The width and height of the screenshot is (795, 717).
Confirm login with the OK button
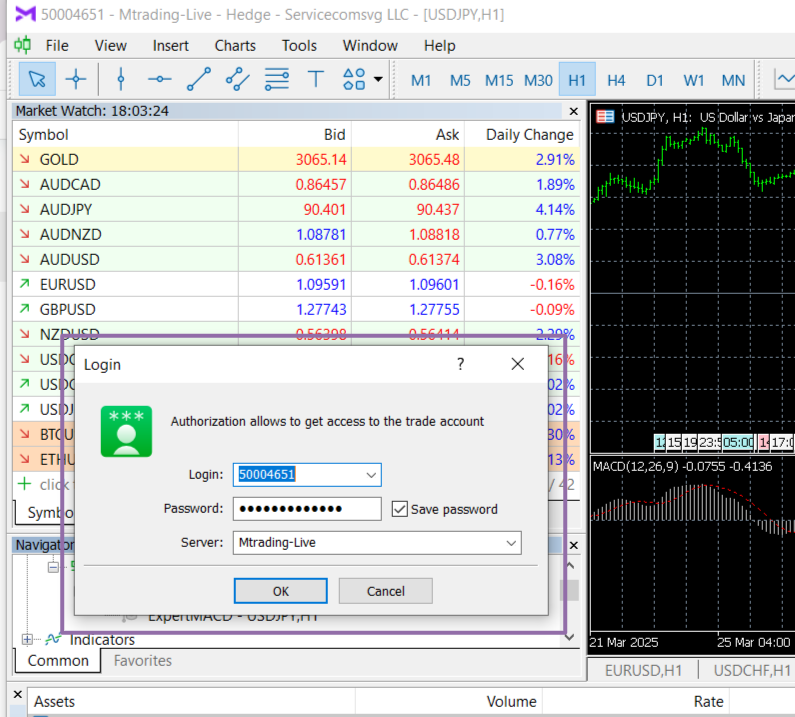(x=280, y=591)
